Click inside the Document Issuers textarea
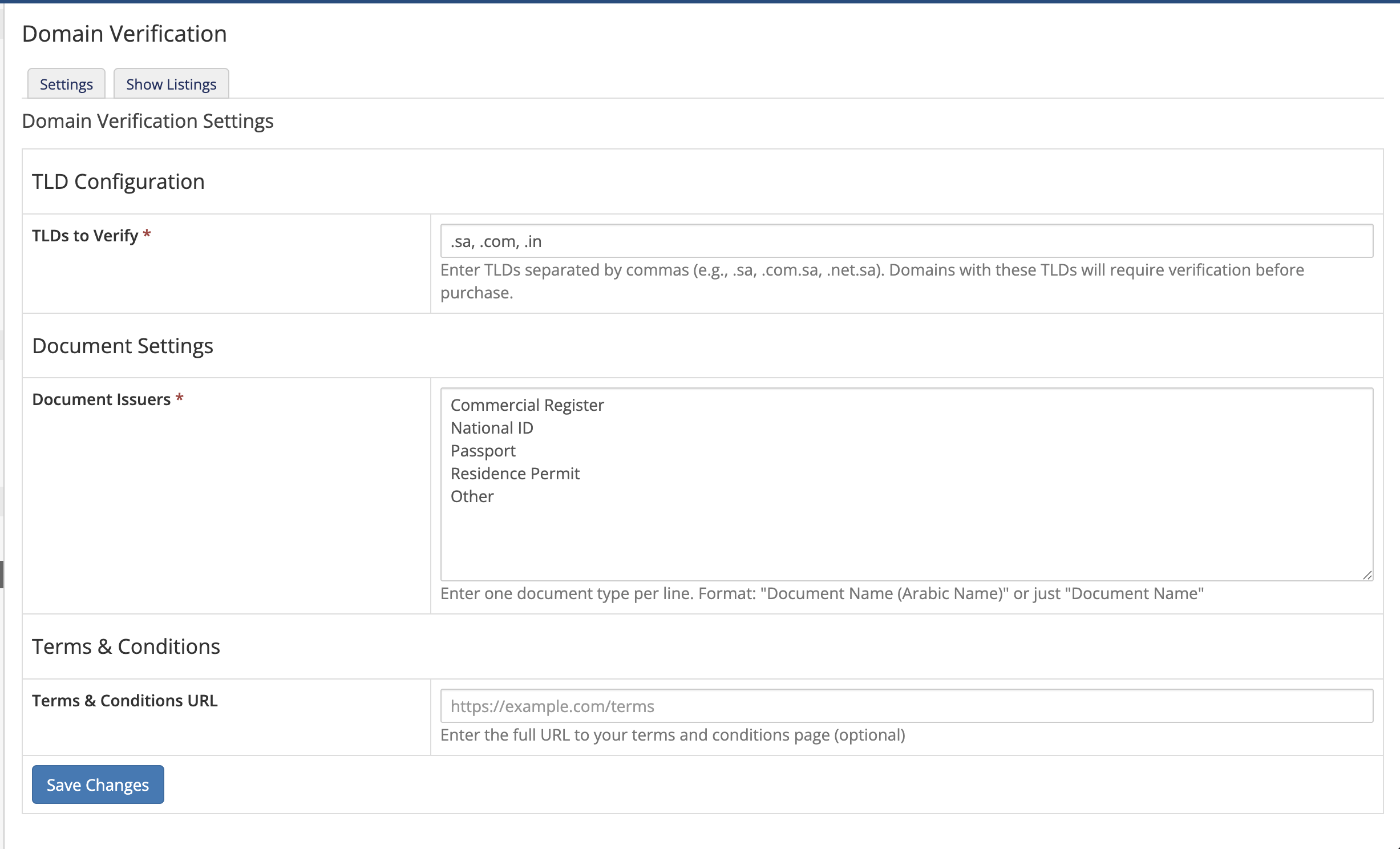Viewport: 1400px width, 849px height. click(906, 536)
